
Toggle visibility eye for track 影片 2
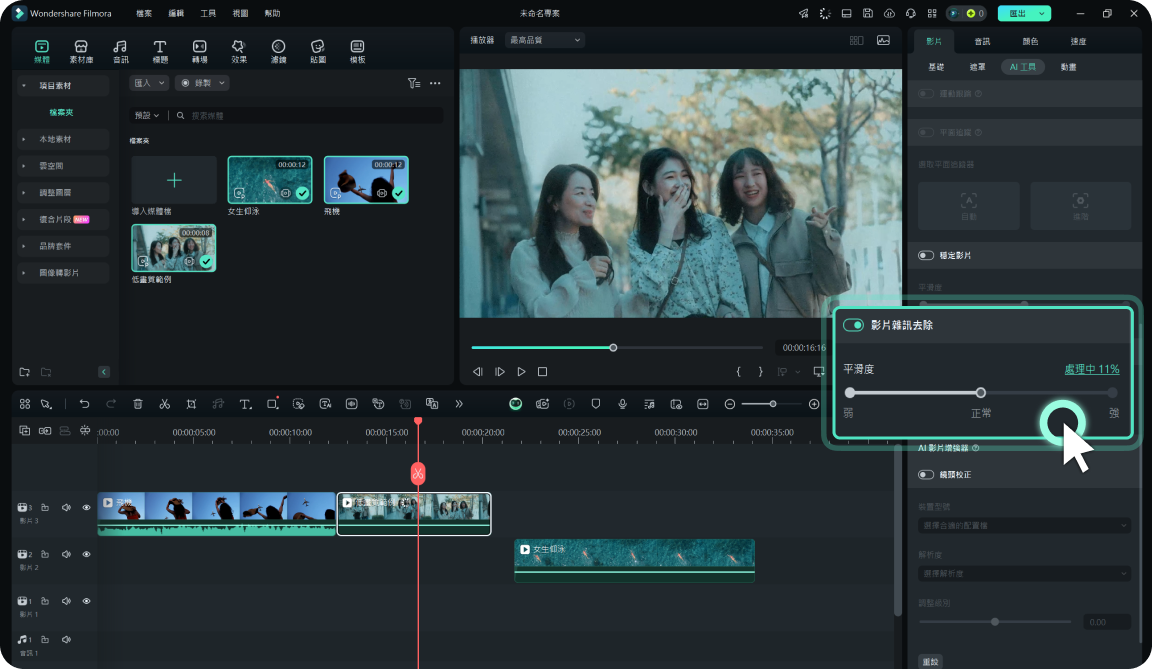86,554
